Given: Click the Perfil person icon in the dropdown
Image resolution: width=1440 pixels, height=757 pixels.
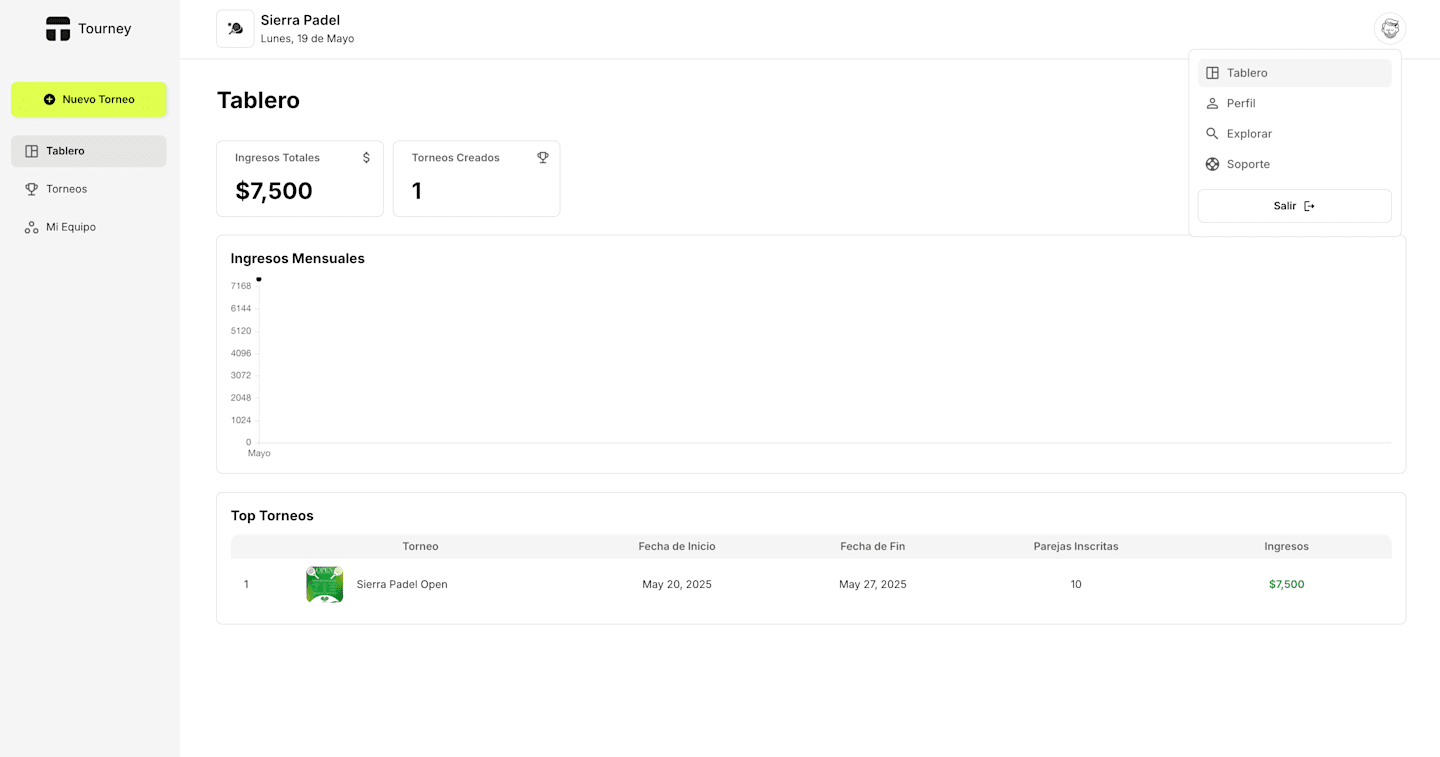Looking at the screenshot, I should (1212, 104).
